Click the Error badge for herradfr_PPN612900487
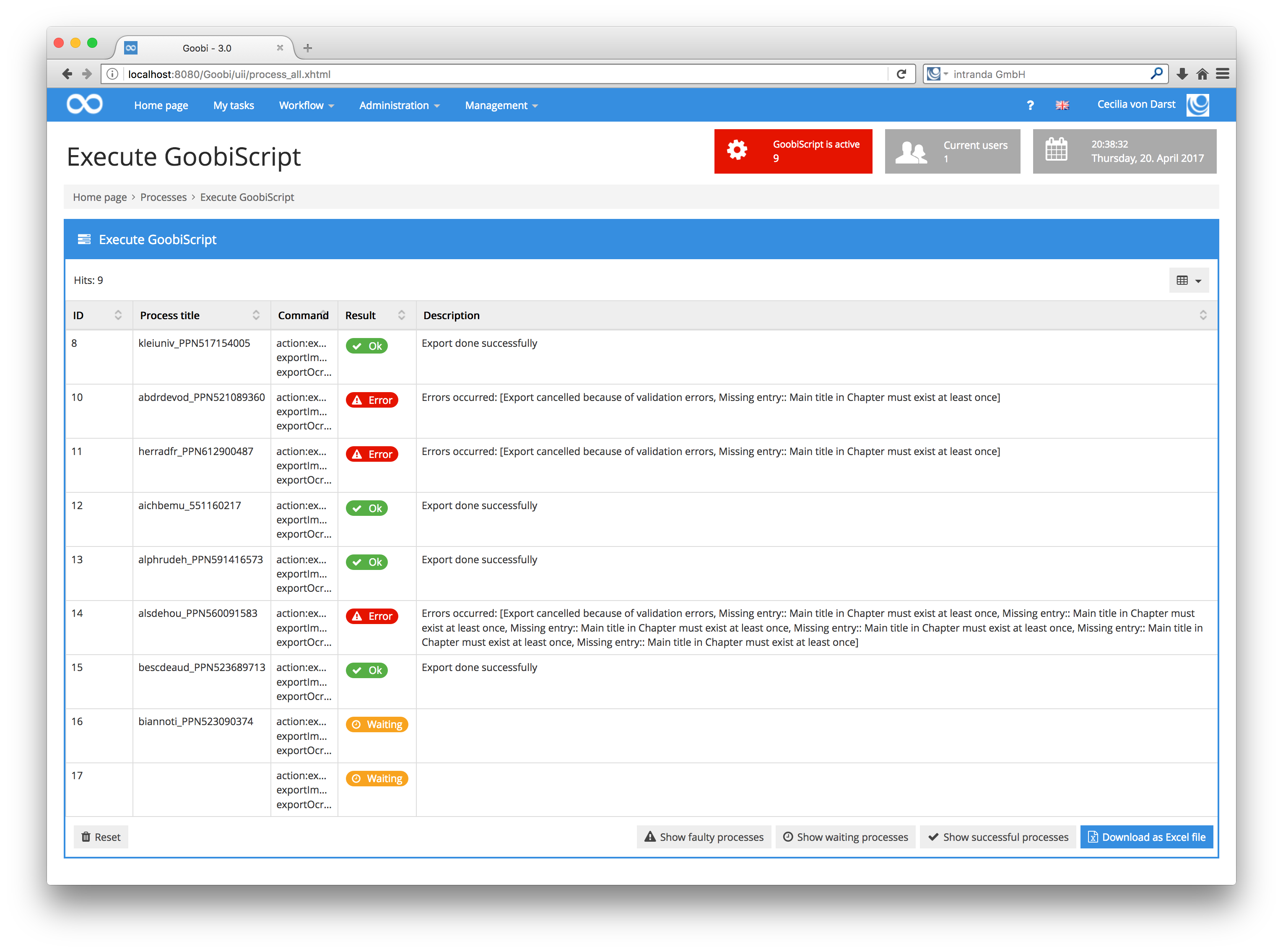This screenshot has width=1283, height=952. pyautogui.click(x=371, y=454)
